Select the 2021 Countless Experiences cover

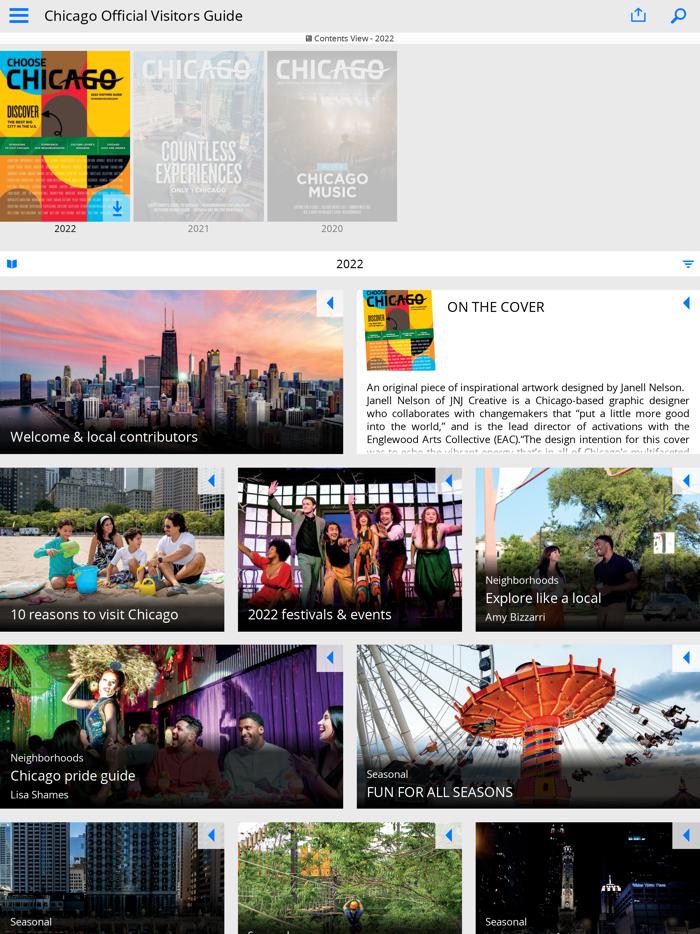click(198, 136)
